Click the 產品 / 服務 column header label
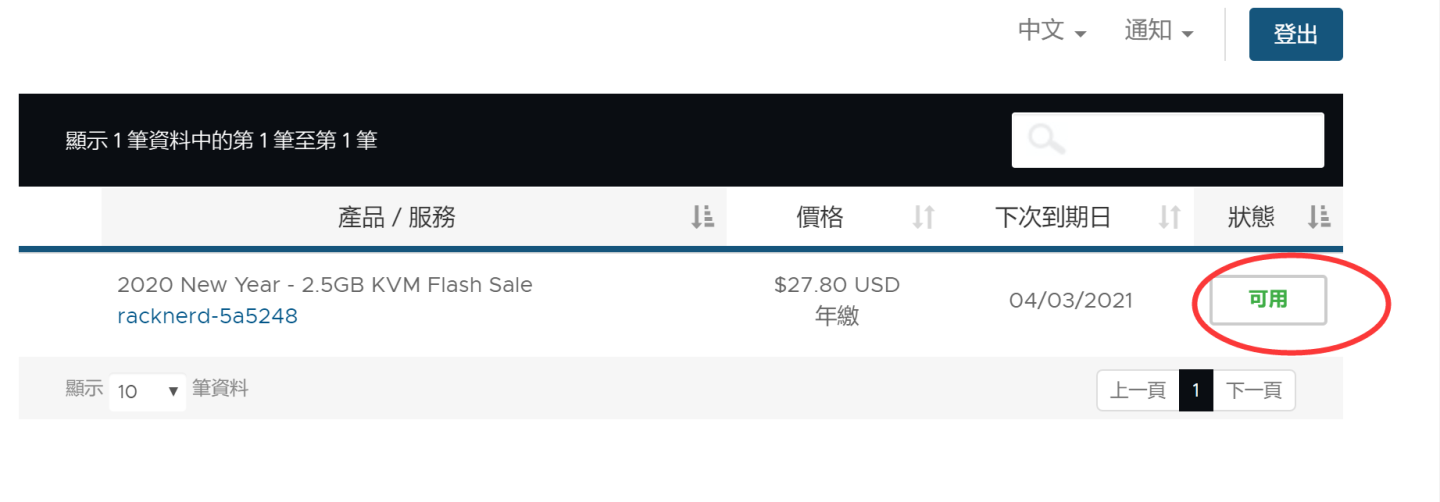This screenshot has height=502, width=1440. [396, 217]
